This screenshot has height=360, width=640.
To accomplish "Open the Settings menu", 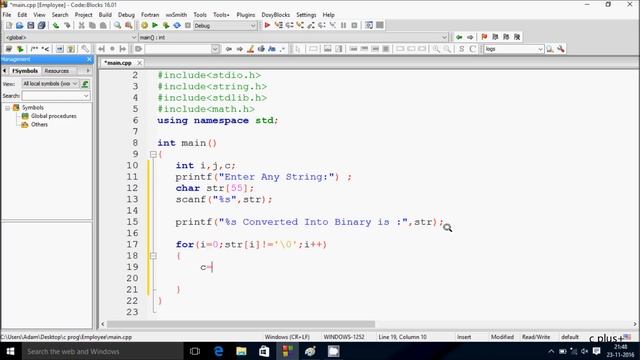I will 306,15.
